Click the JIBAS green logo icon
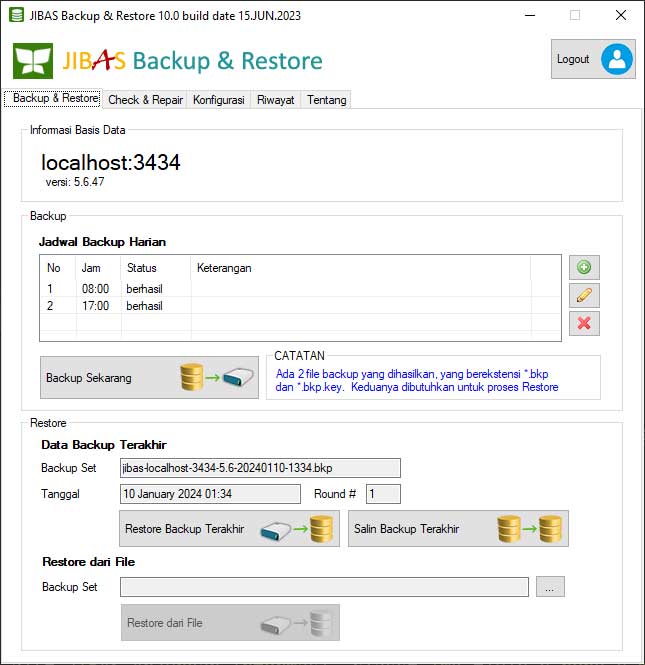Viewport: 645px width, 665px height. (33, 61)
